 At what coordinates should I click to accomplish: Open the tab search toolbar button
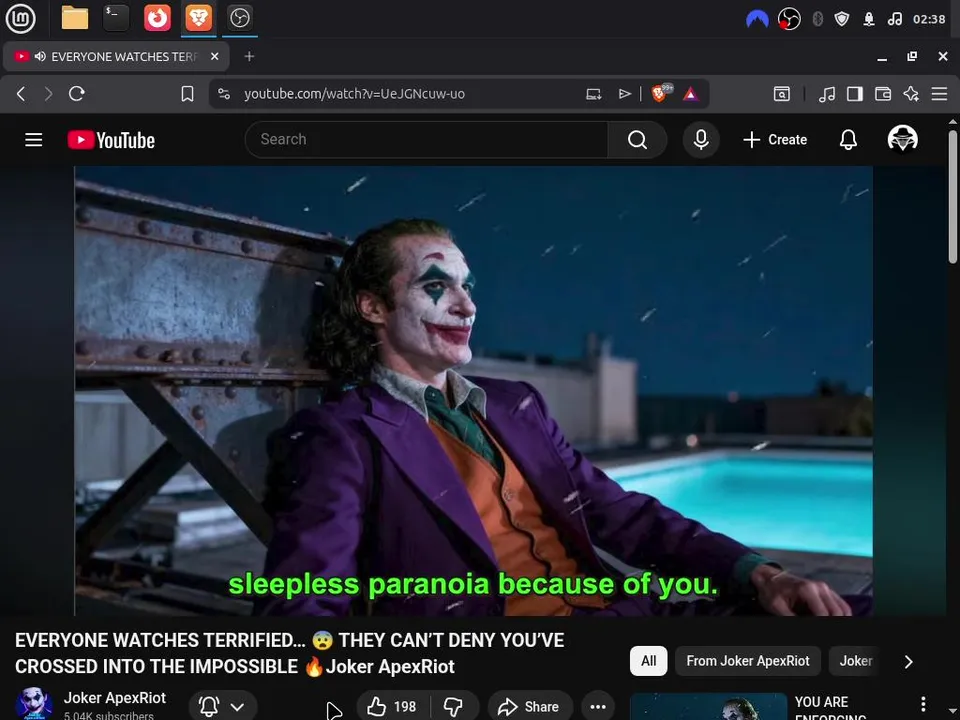(782, 94)
